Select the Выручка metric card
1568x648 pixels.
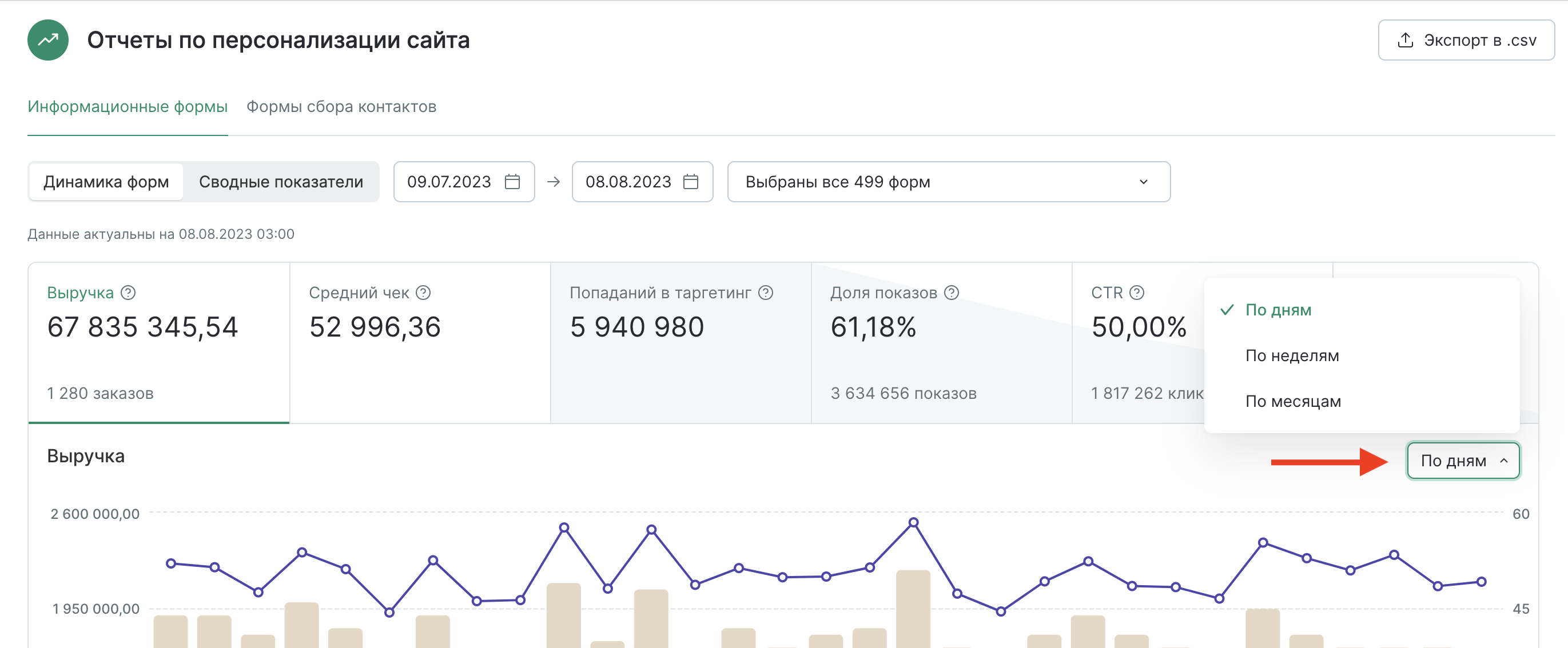(159, 342)
